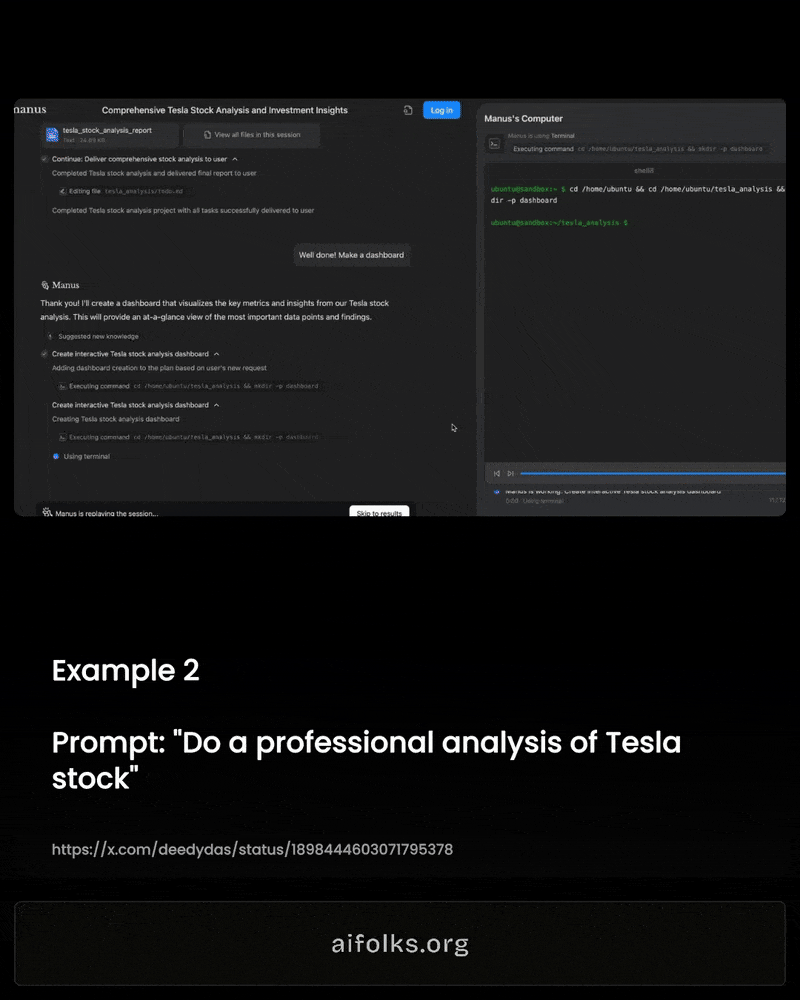Click checkmark beside first Create interactive dashboard step
The height and width of the screenshot is (1000, 800).
pyautogui.click(x=44, y=354)
